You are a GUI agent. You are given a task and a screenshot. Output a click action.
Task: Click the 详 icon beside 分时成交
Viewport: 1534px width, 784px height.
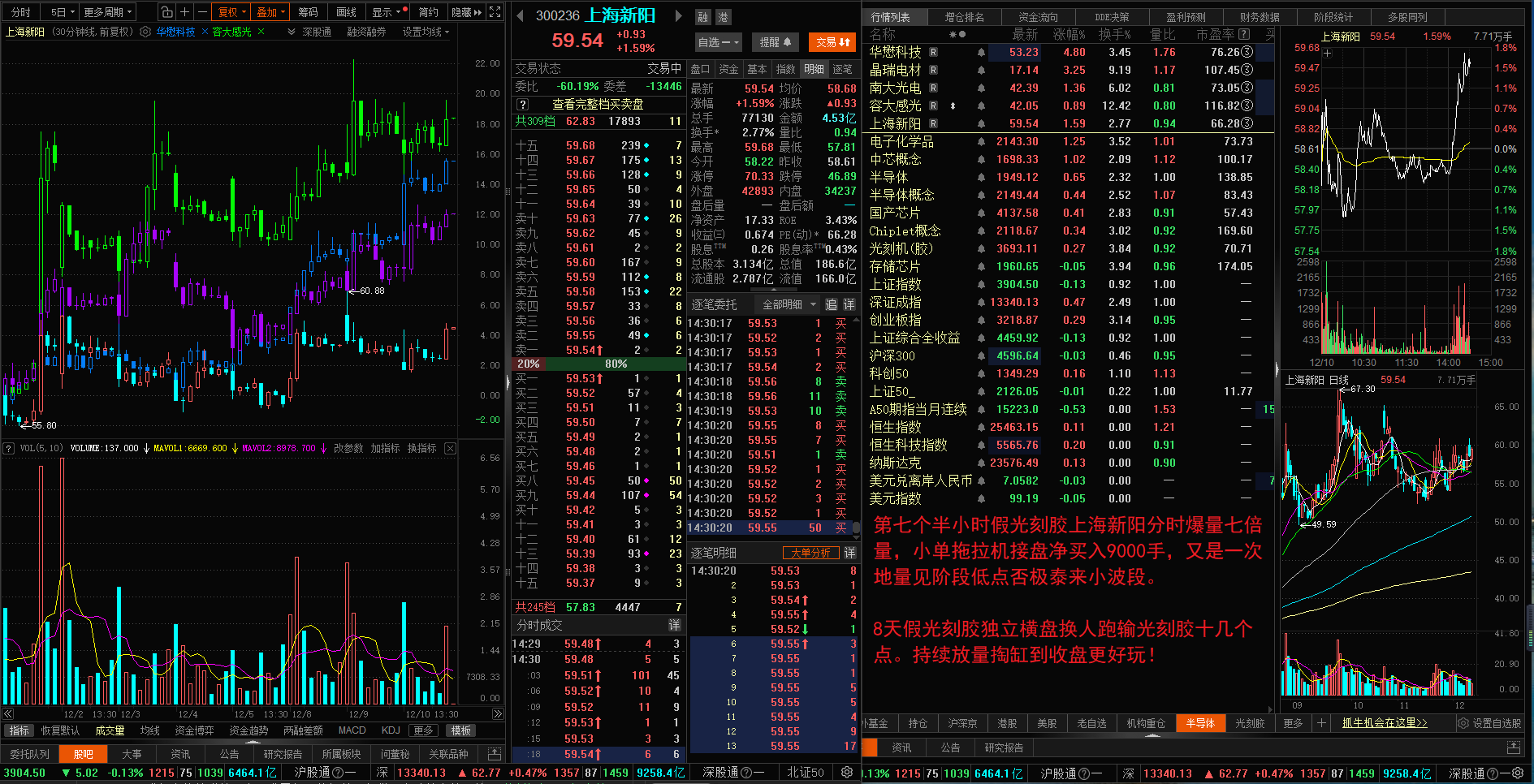coord(674,625)
